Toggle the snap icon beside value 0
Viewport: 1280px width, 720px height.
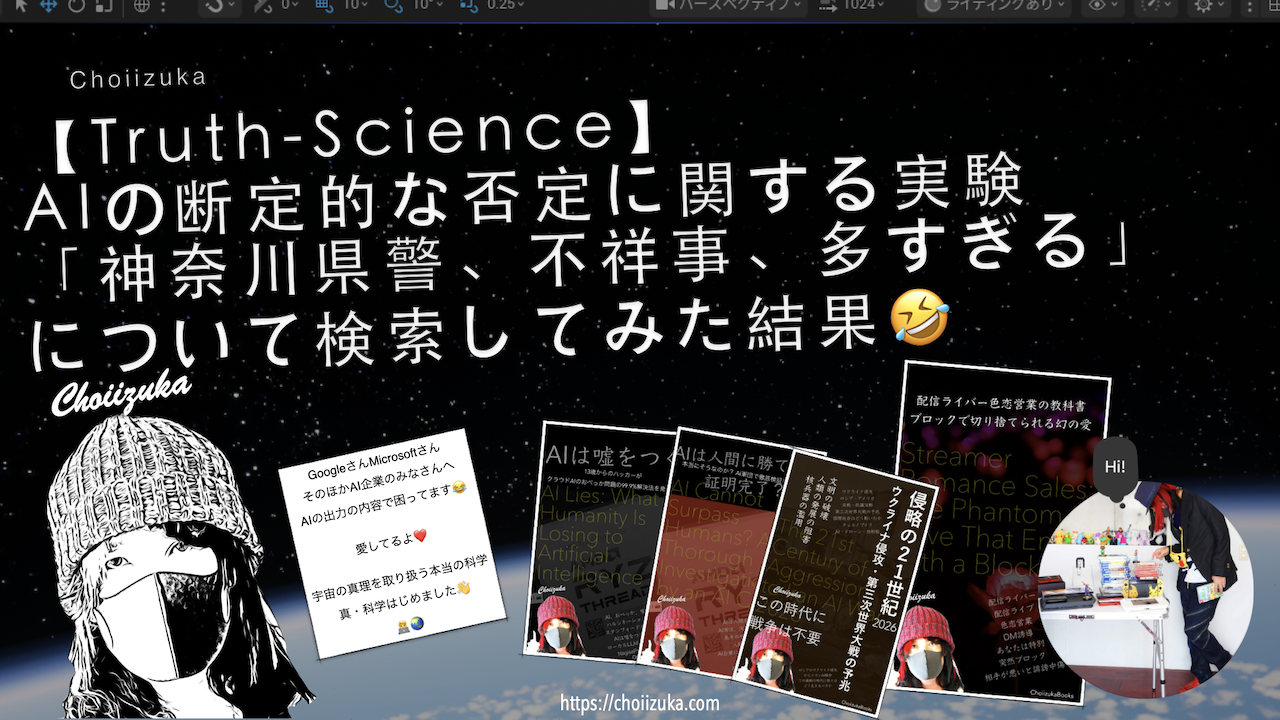[263, 5]
